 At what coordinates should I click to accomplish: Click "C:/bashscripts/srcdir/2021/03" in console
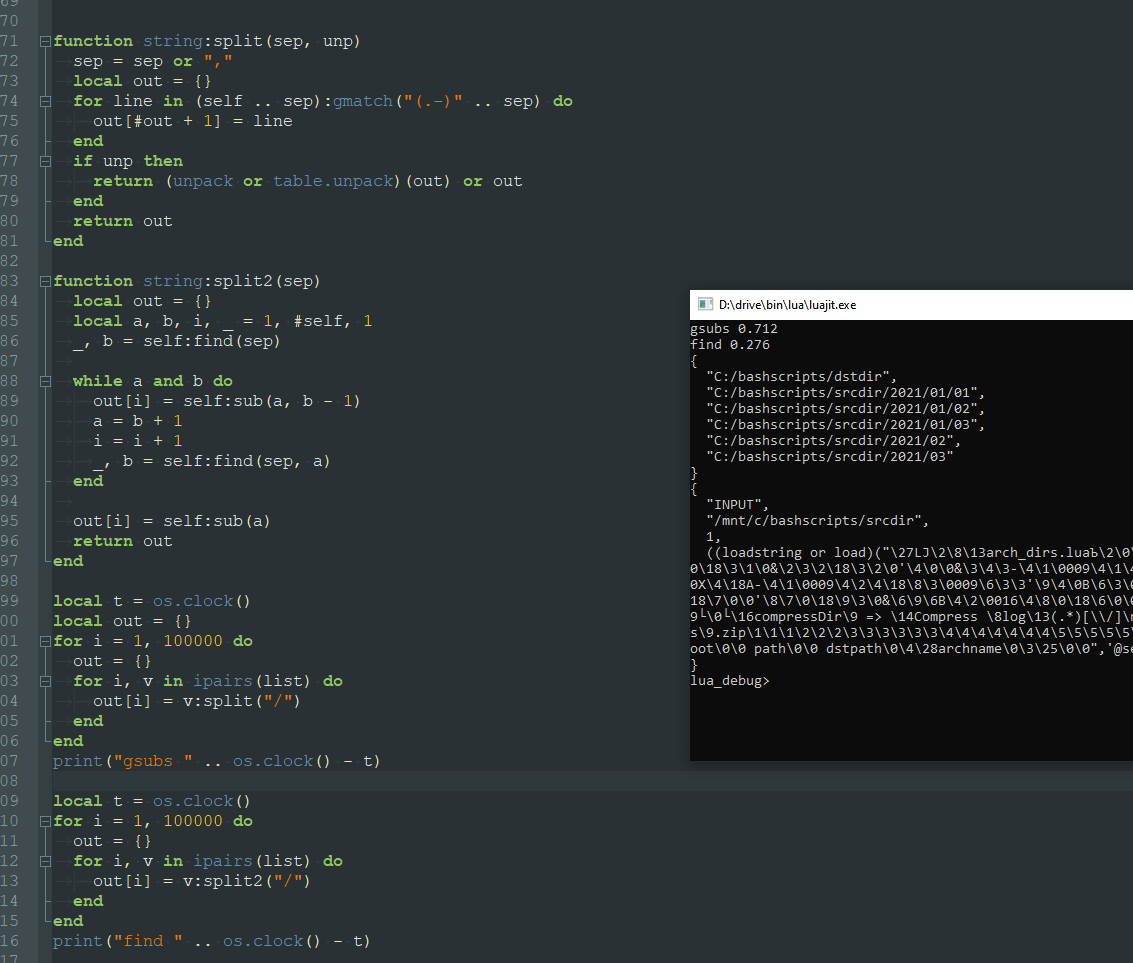(x=830, y=456)
